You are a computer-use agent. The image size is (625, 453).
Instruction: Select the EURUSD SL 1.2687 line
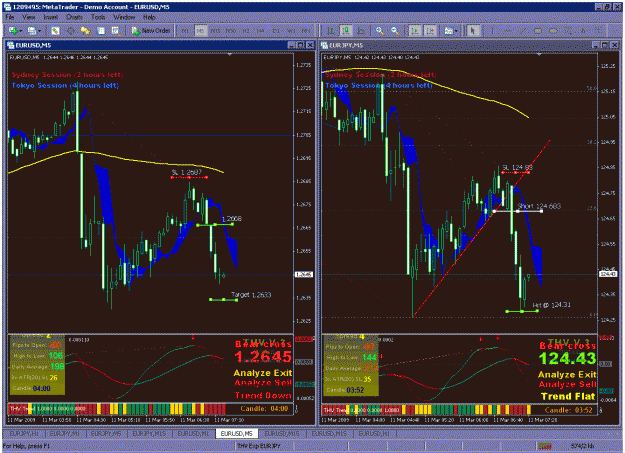(x=189, y=177)
